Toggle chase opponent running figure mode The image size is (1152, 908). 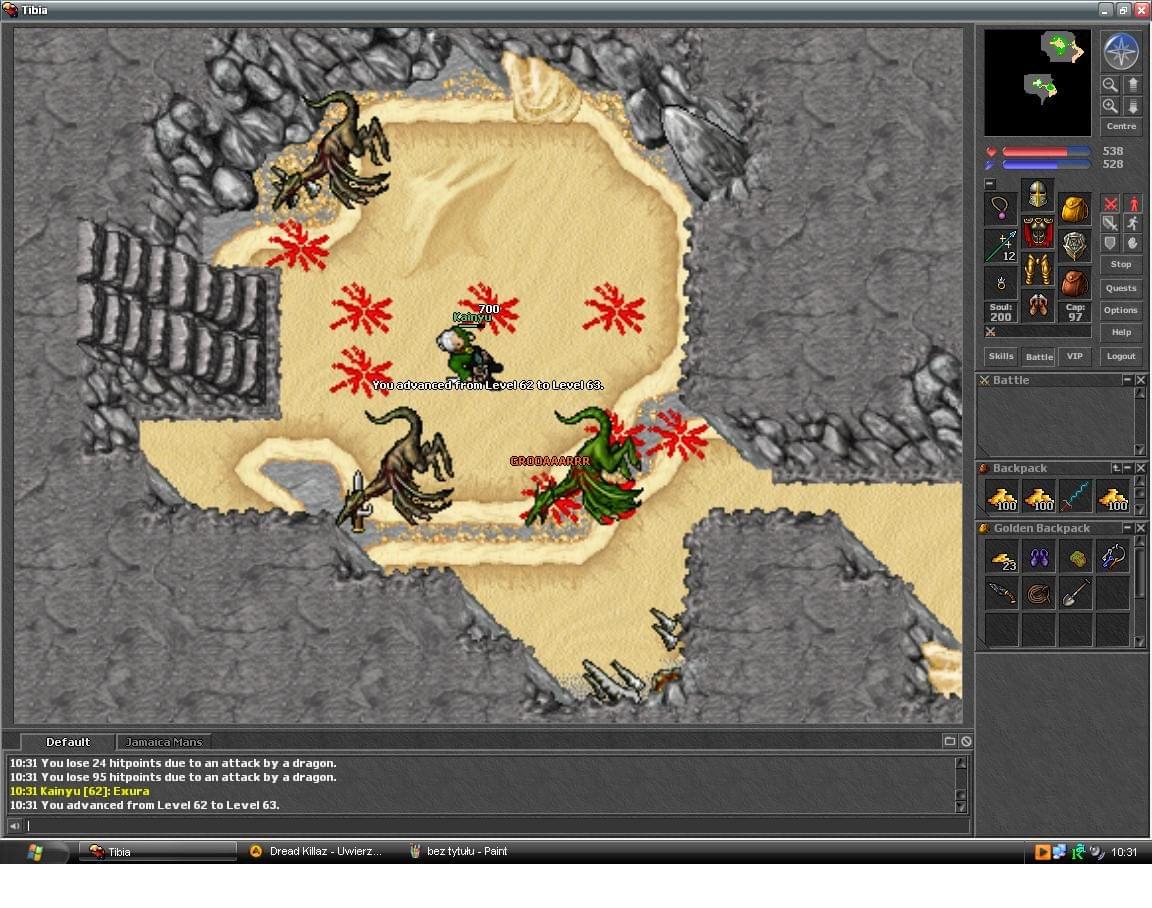pos(1133,223)
